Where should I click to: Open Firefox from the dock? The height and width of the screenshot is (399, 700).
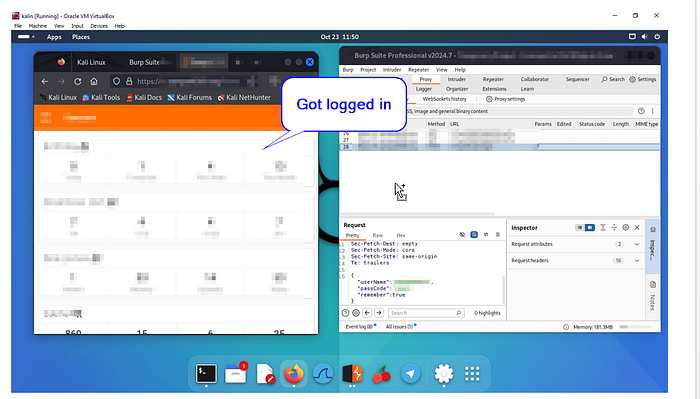(294, 374)
